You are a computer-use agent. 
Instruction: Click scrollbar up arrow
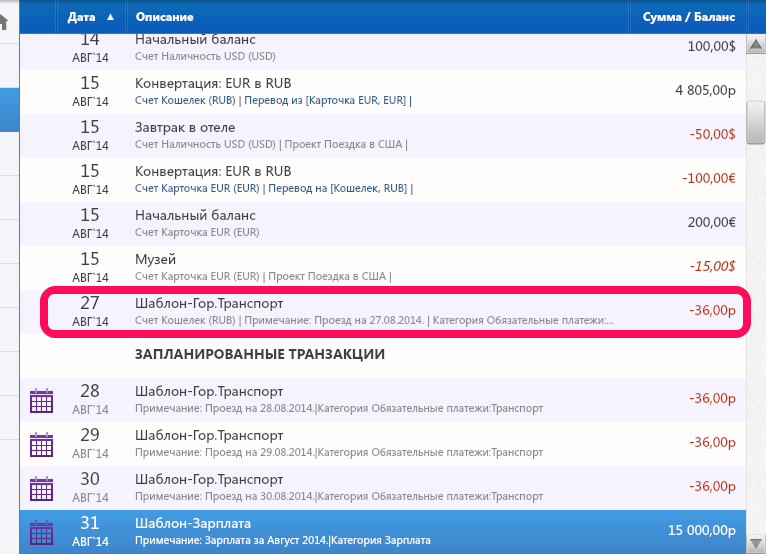point(756,45)
